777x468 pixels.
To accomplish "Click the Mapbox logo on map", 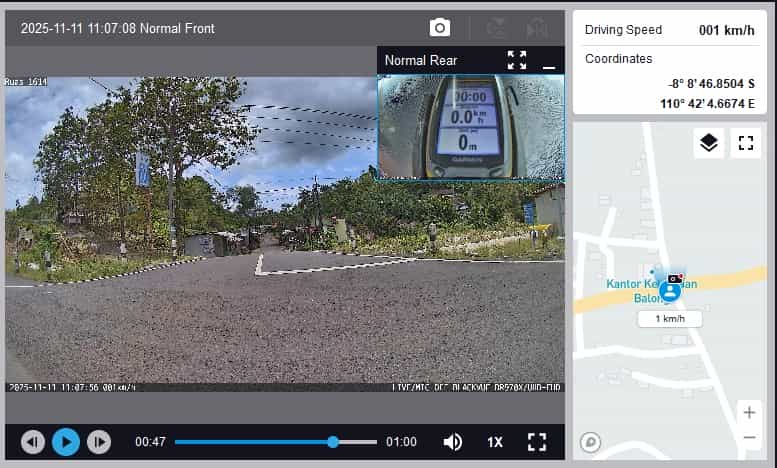I will tap(591, 441).
